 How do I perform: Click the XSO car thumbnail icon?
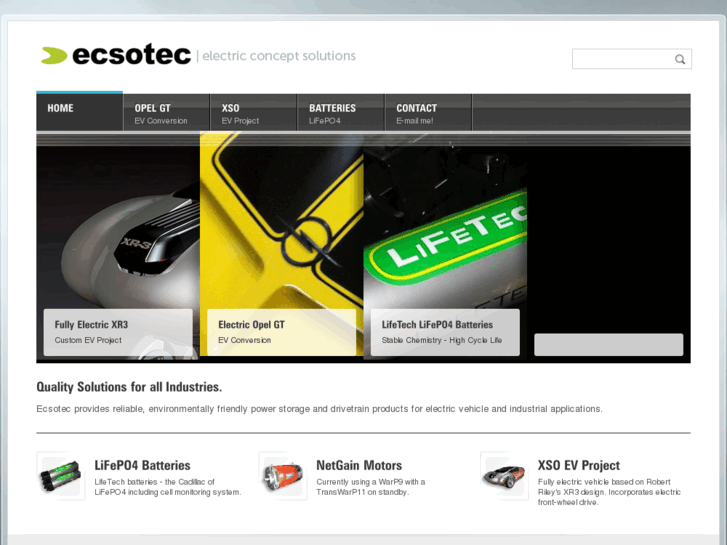coord(504,476)
